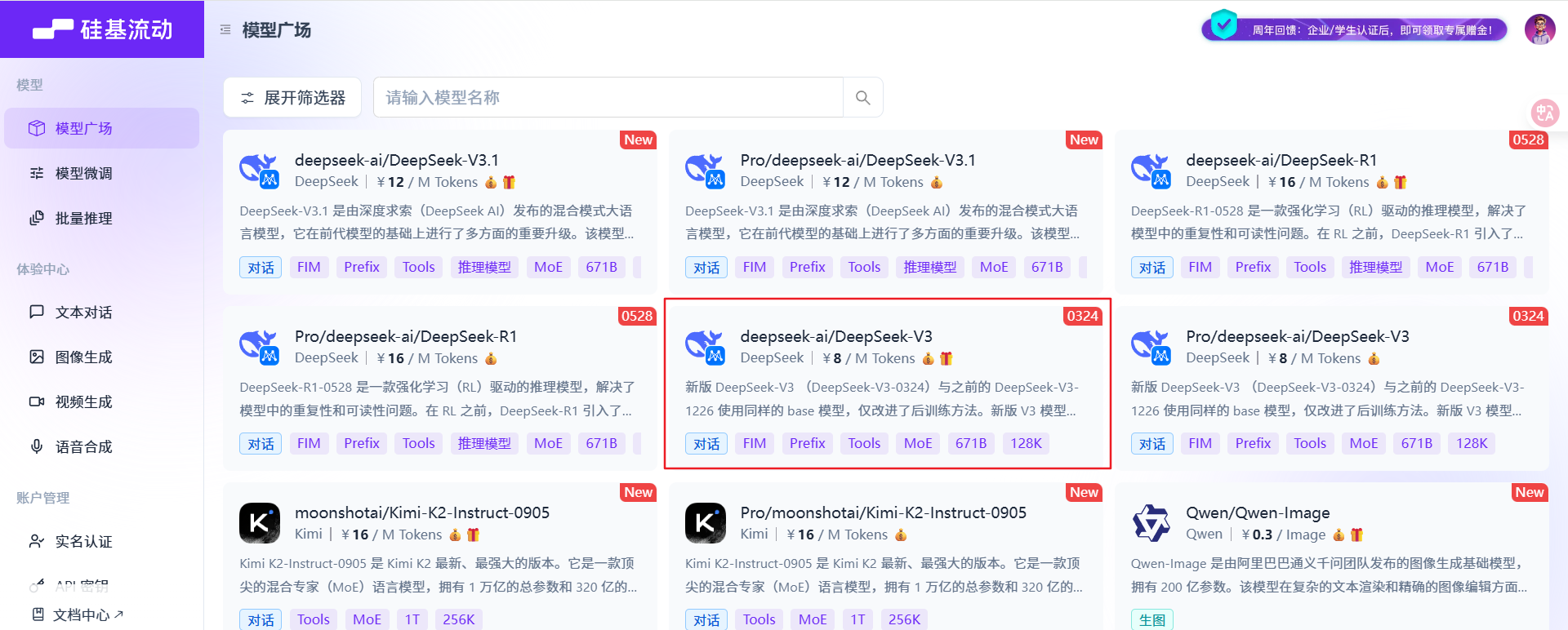Click the 模型微调 sliders icon
The image size is (1568, 630).
[x=37, y=173]
